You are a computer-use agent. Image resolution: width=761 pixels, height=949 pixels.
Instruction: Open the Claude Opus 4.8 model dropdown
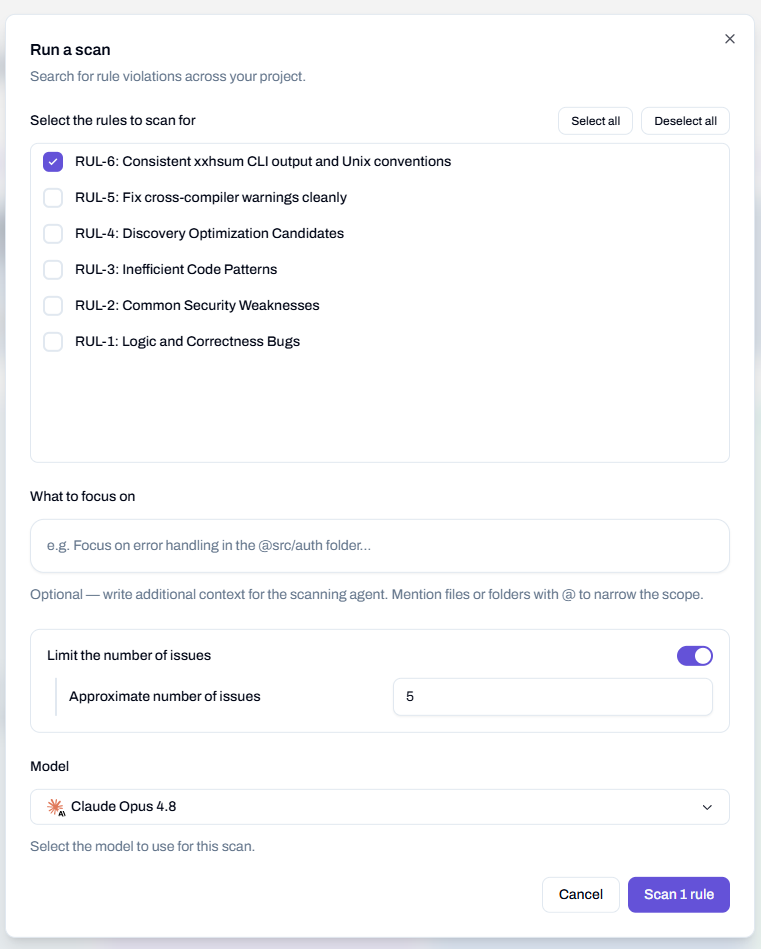click(x=380, y=807)
